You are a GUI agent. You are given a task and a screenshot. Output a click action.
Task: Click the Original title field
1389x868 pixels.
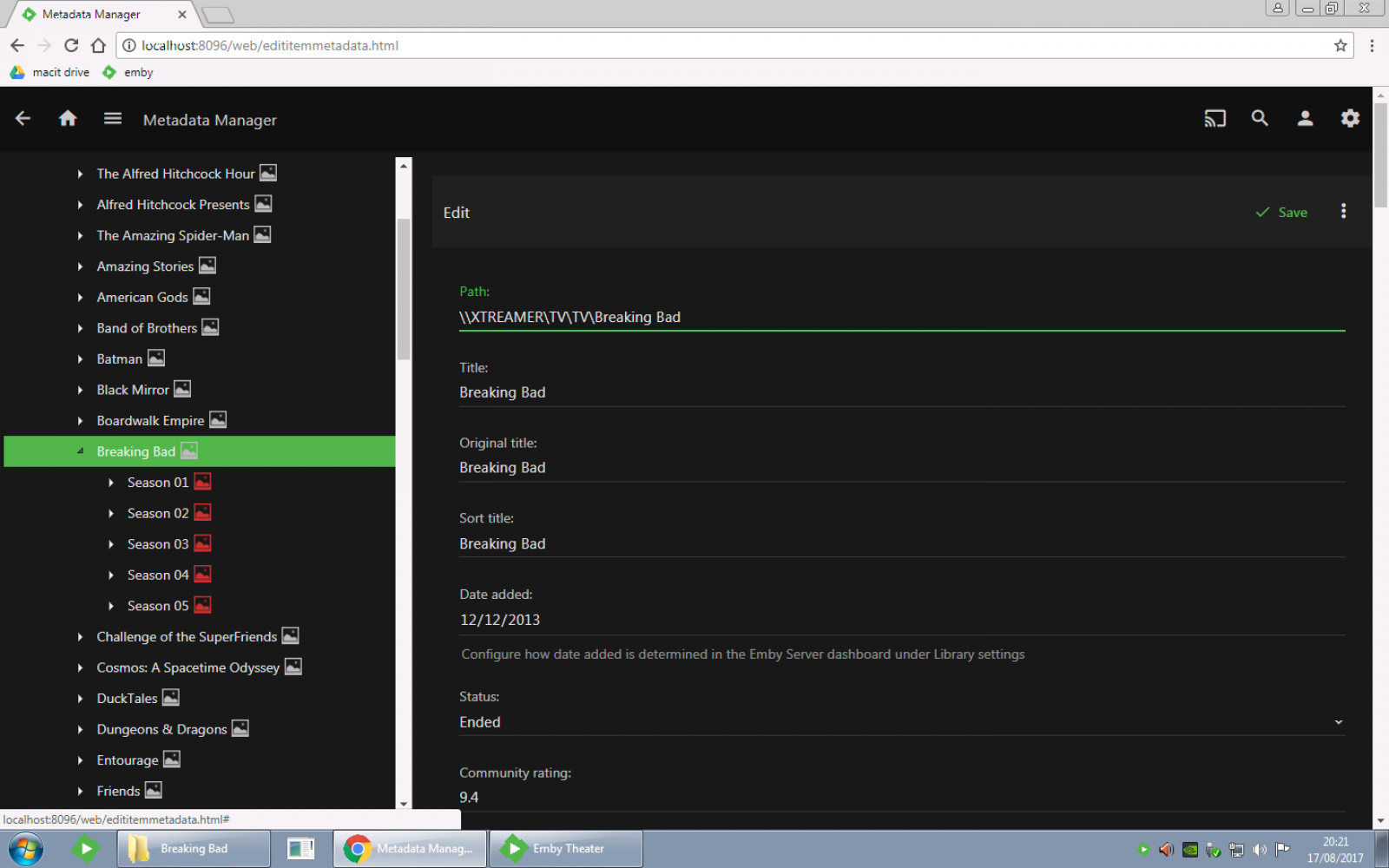click(x=902, y=468)
